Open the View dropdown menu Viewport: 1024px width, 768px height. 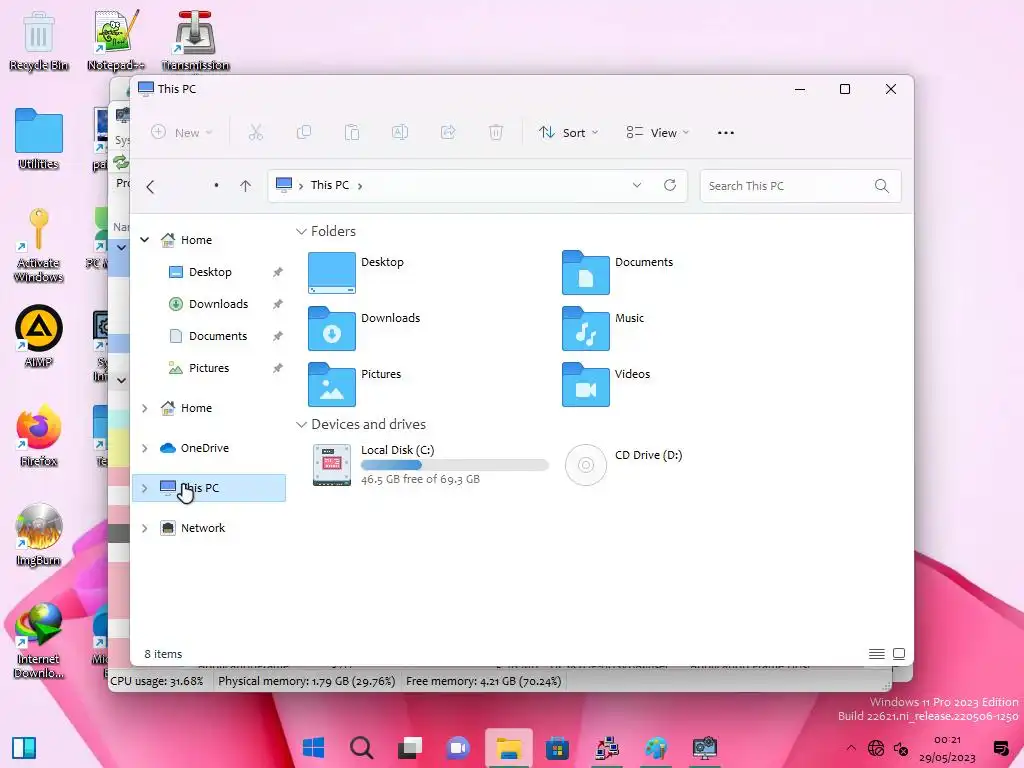coord(658,133)
